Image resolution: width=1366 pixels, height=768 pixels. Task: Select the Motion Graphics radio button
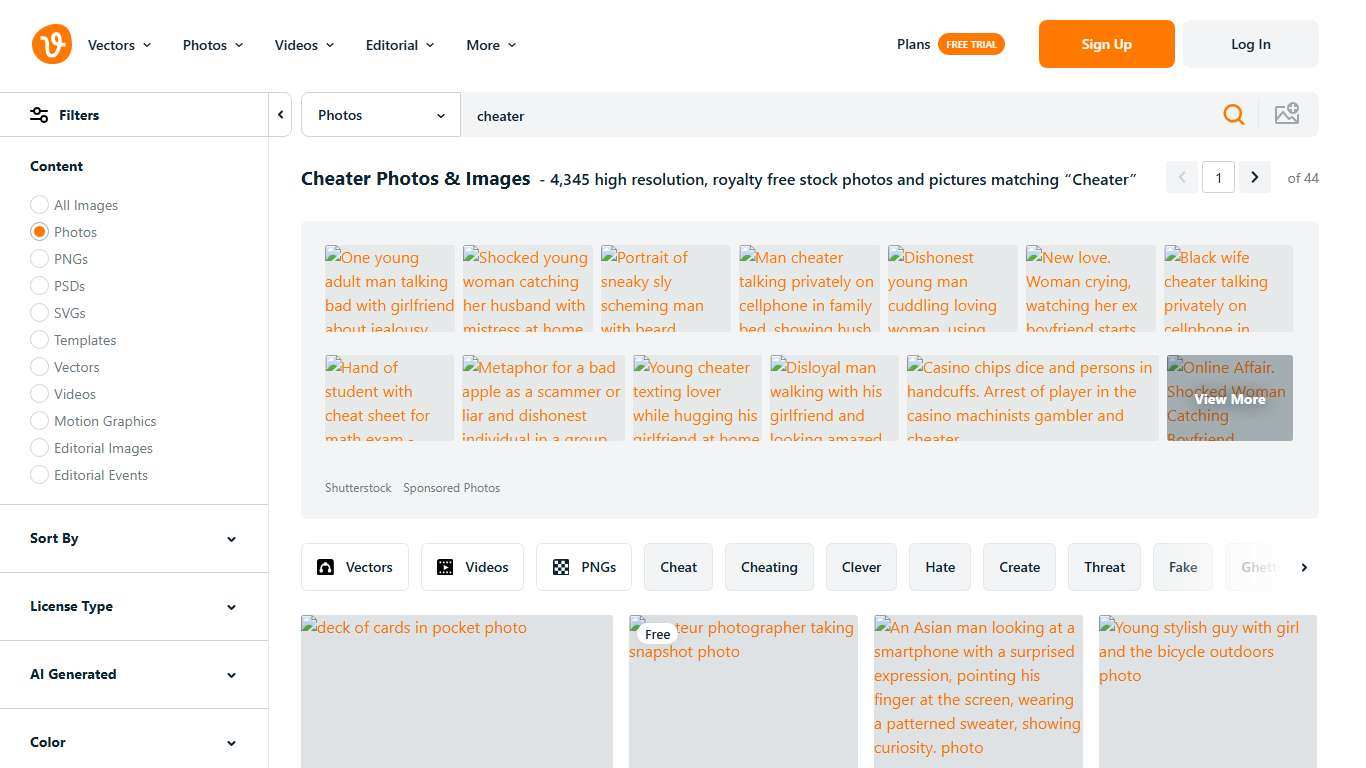tap(40, 421)
